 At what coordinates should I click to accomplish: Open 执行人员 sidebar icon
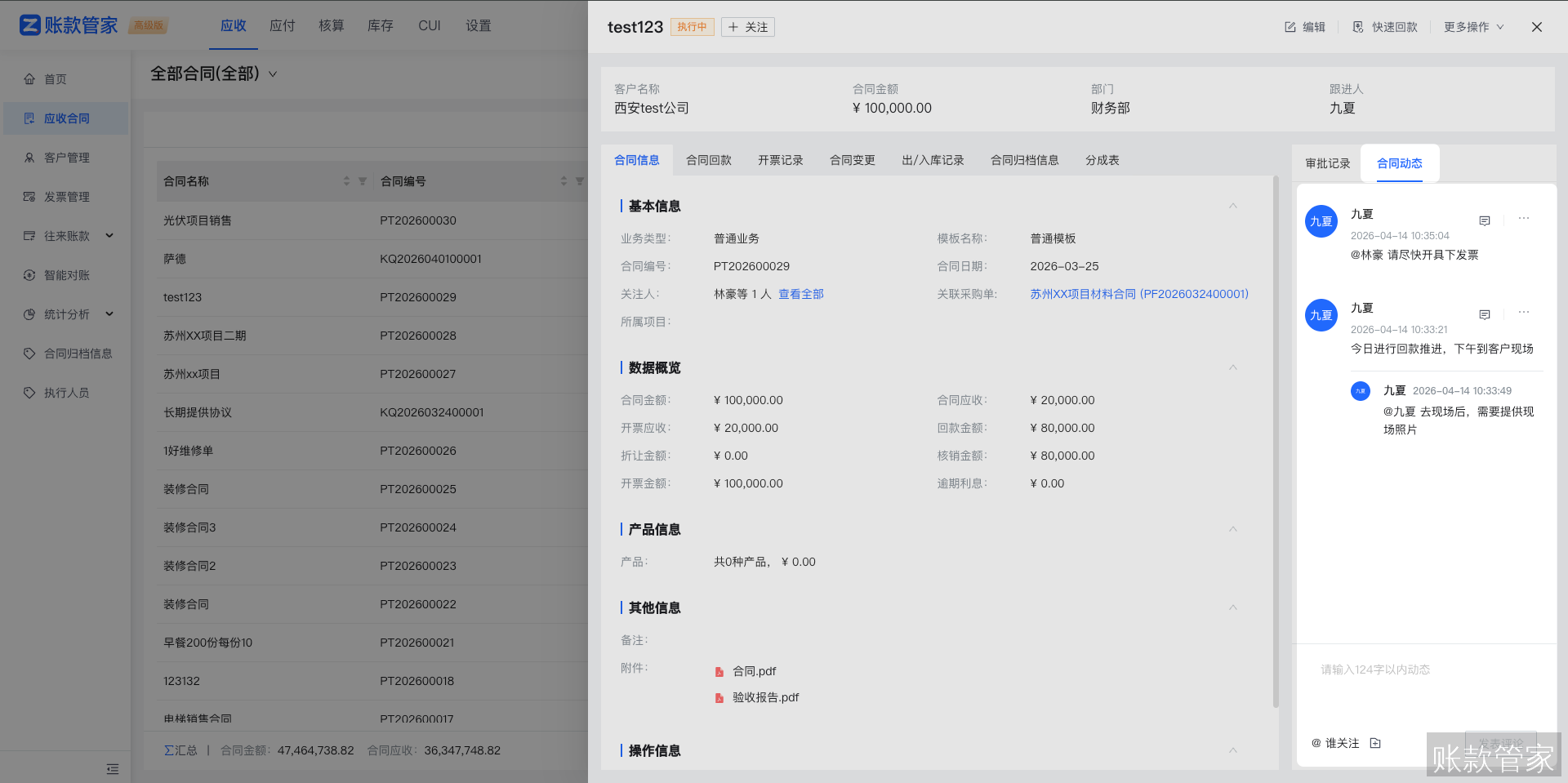point(29,393)
